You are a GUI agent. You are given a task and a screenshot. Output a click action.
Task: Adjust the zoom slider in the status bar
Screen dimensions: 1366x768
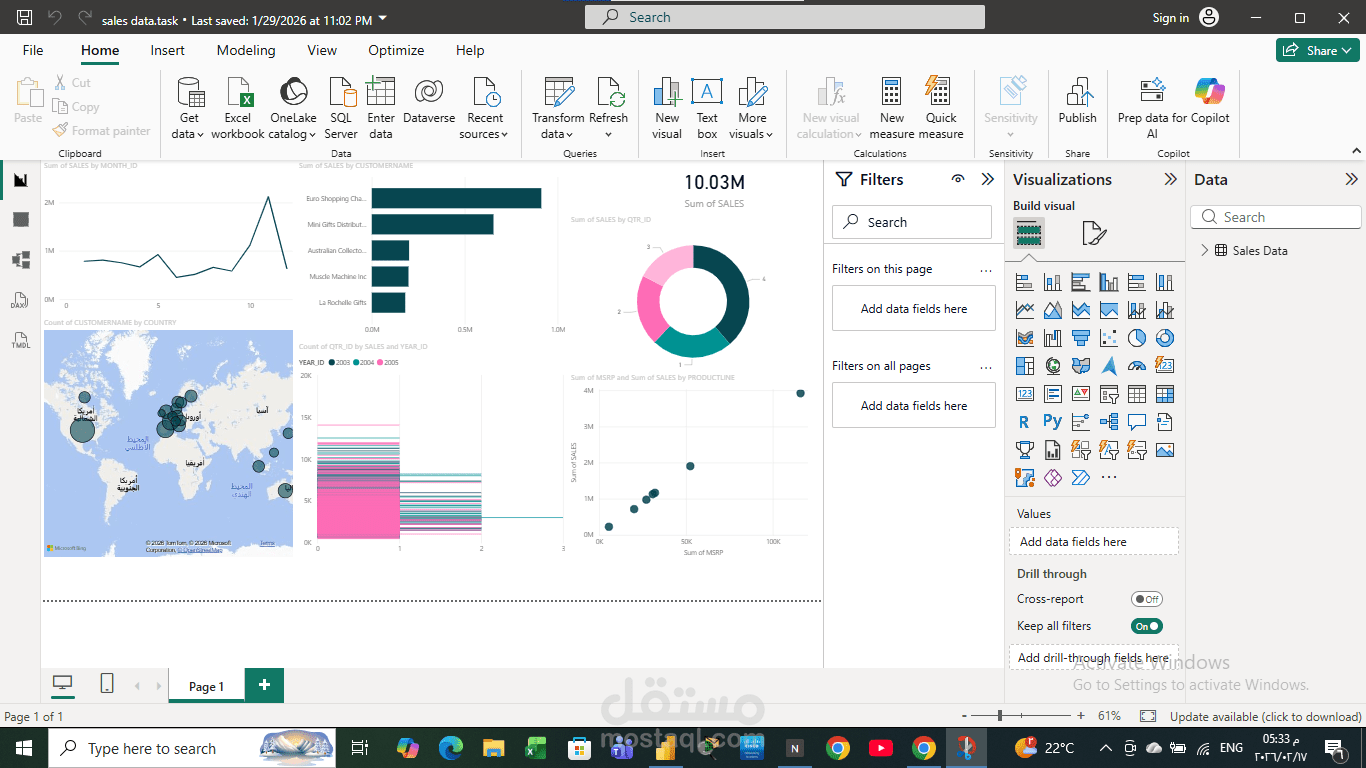coord(1000,716)
